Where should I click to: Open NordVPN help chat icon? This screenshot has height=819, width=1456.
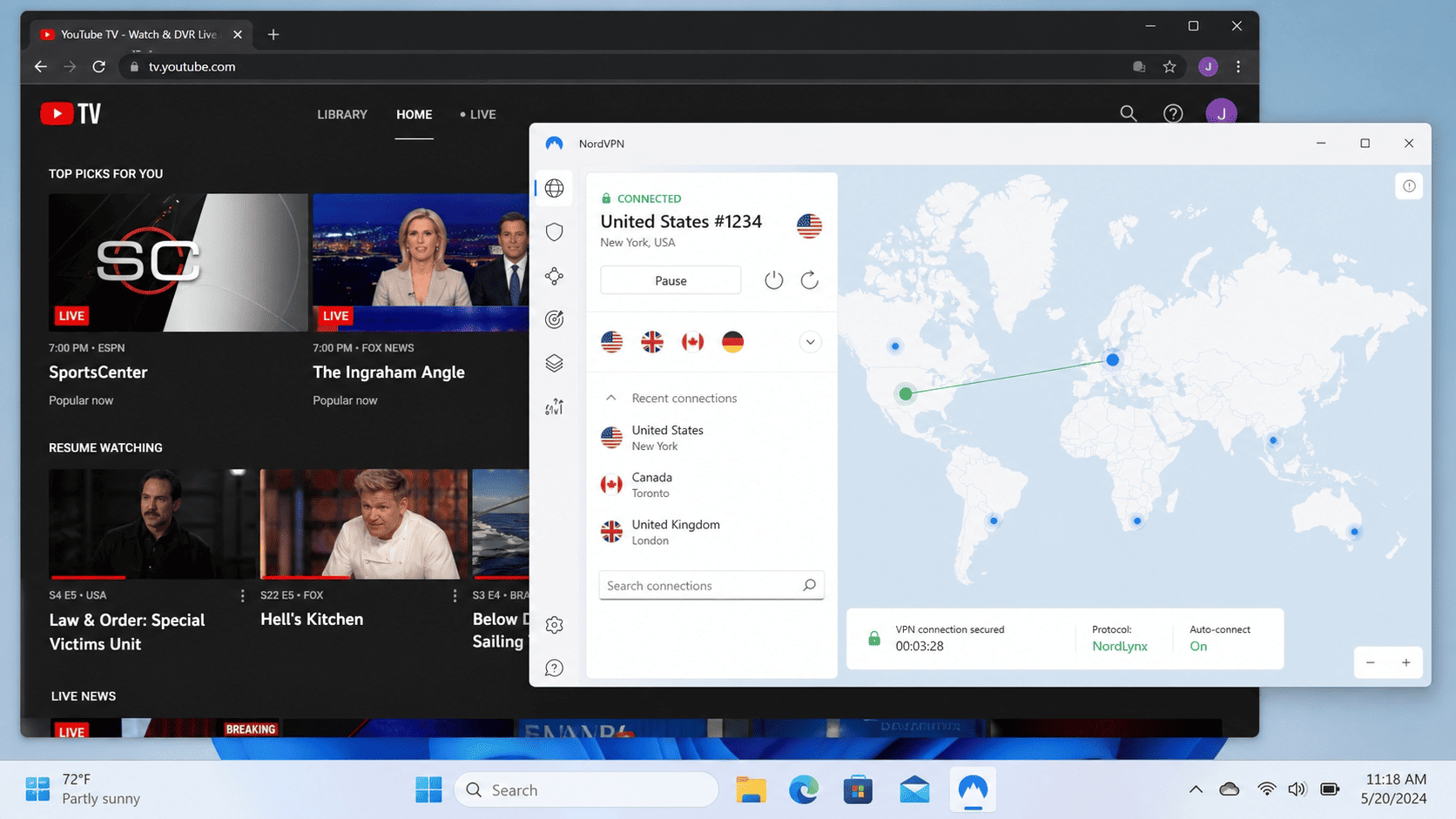tap(555, 668)
